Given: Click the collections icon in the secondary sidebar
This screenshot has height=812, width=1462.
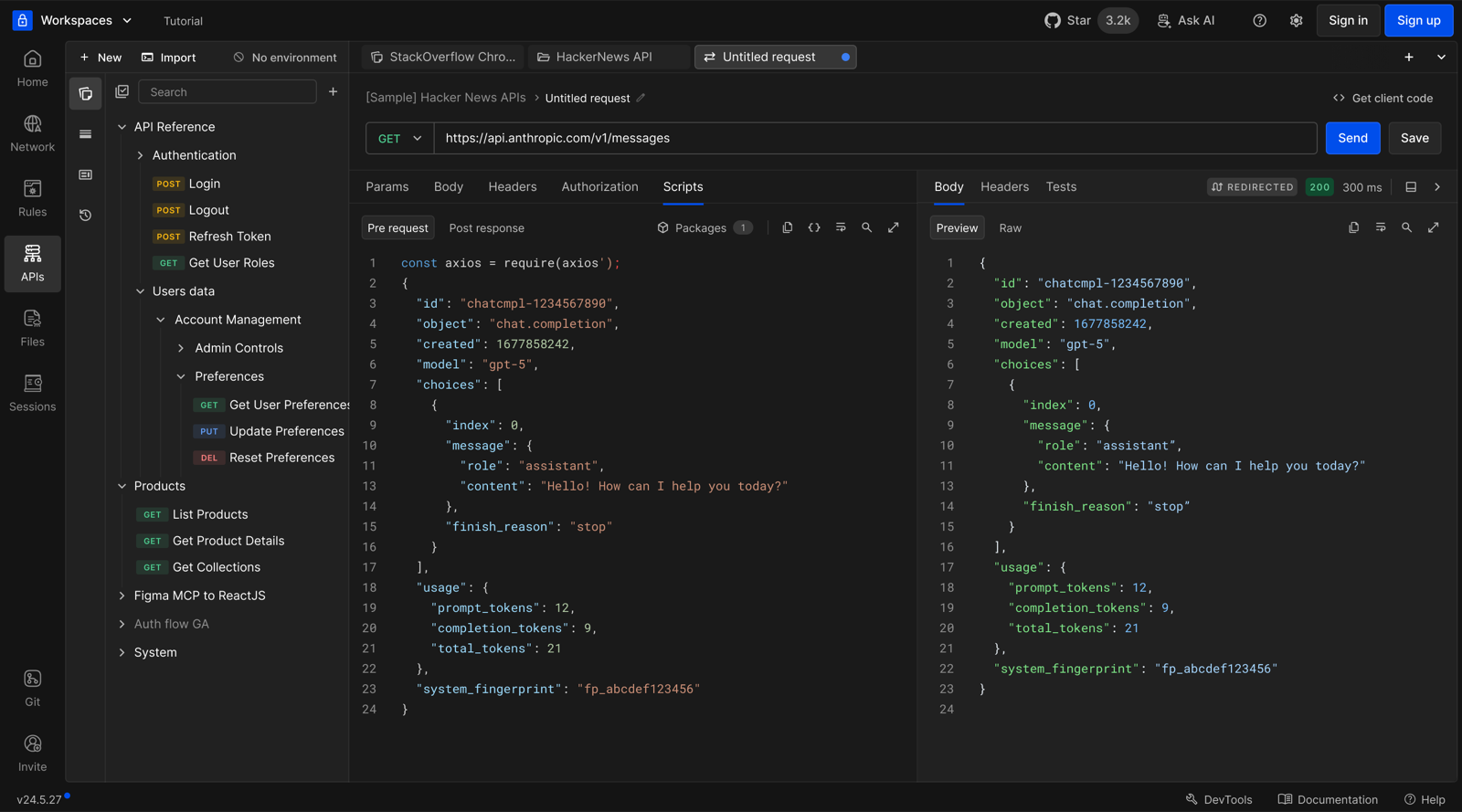Looking at the screenshot, I should pyautogui.click(x=86, y=93).
